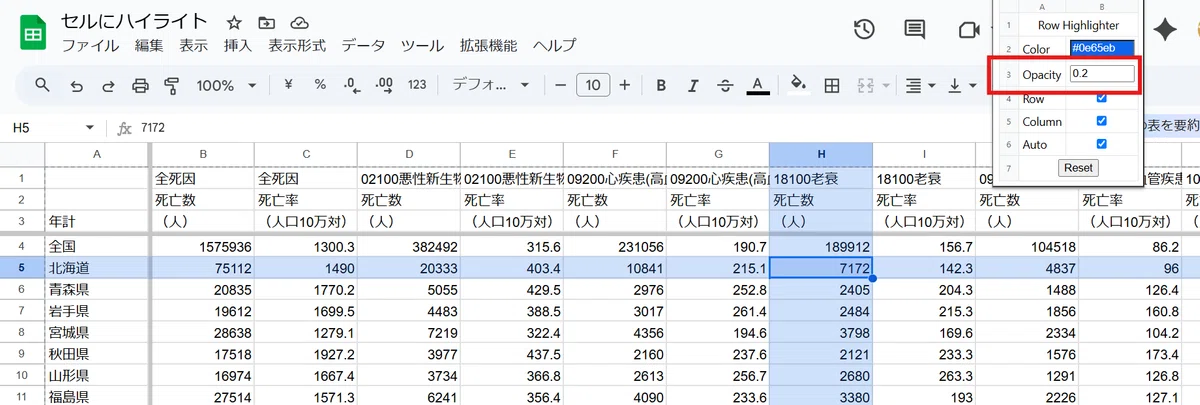Screen dimensions: 1200x405
Task: Open horizontal align dropdown
Action: 919,85
